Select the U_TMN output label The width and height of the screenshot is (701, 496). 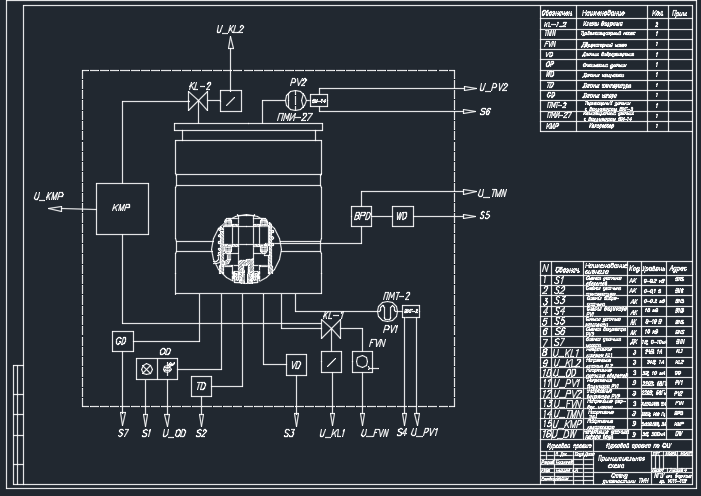pyautogui.click(x=495, y=192)
